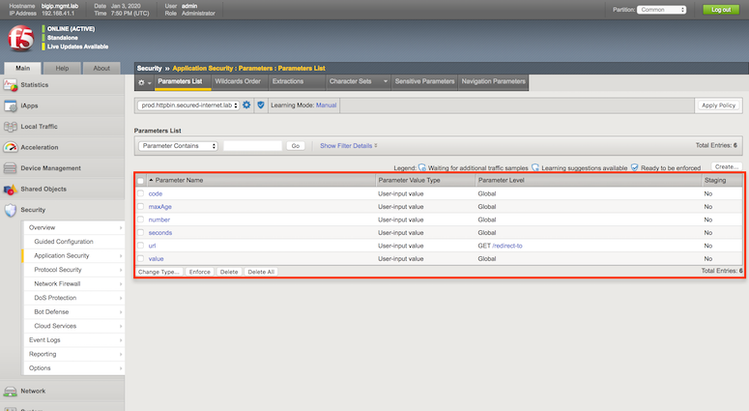Open the Local Traffic sidebar icon
The image size is (749, 411).
pos(10,127)
